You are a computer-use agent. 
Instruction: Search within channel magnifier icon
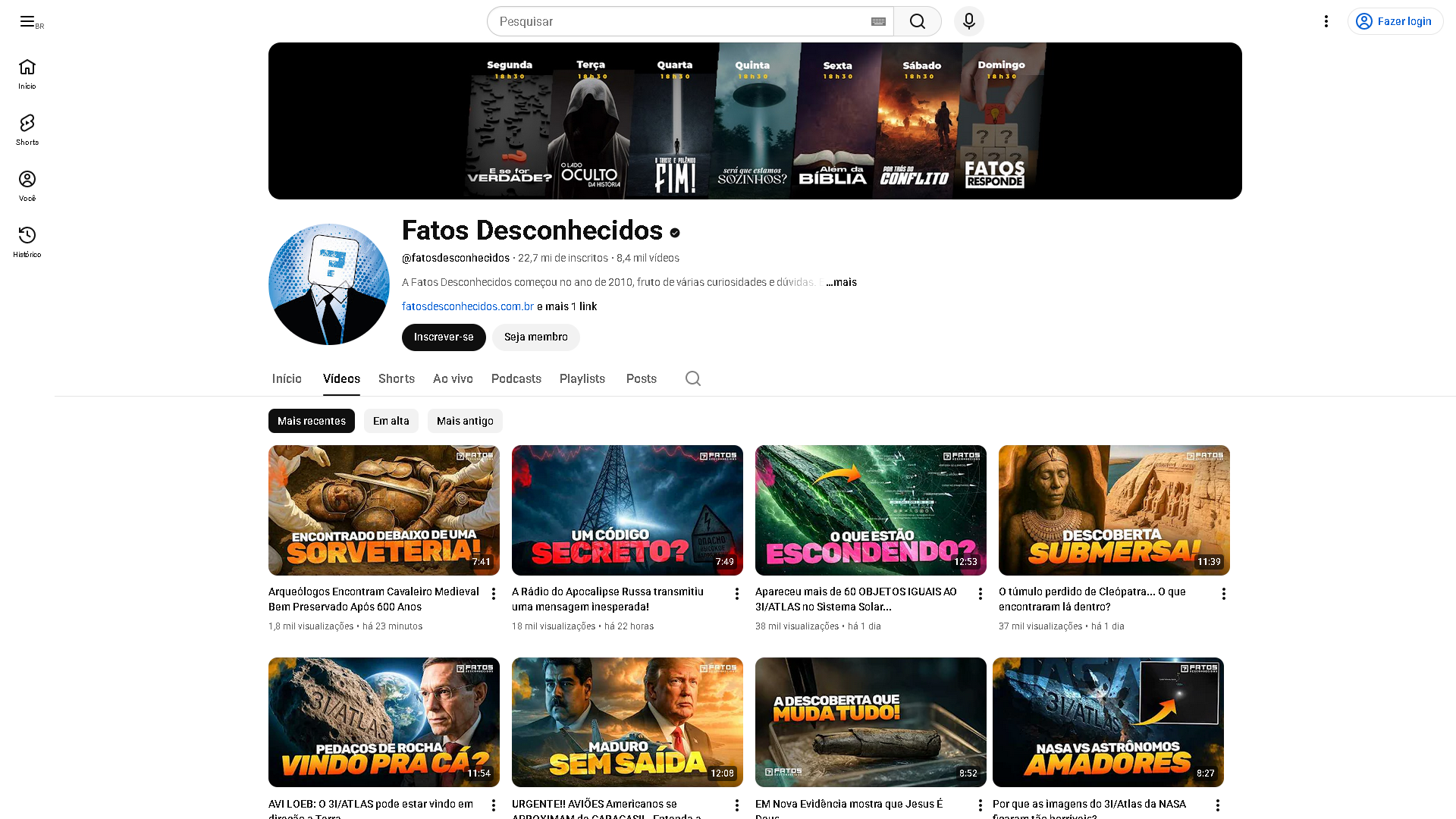[x=692, y=378]
